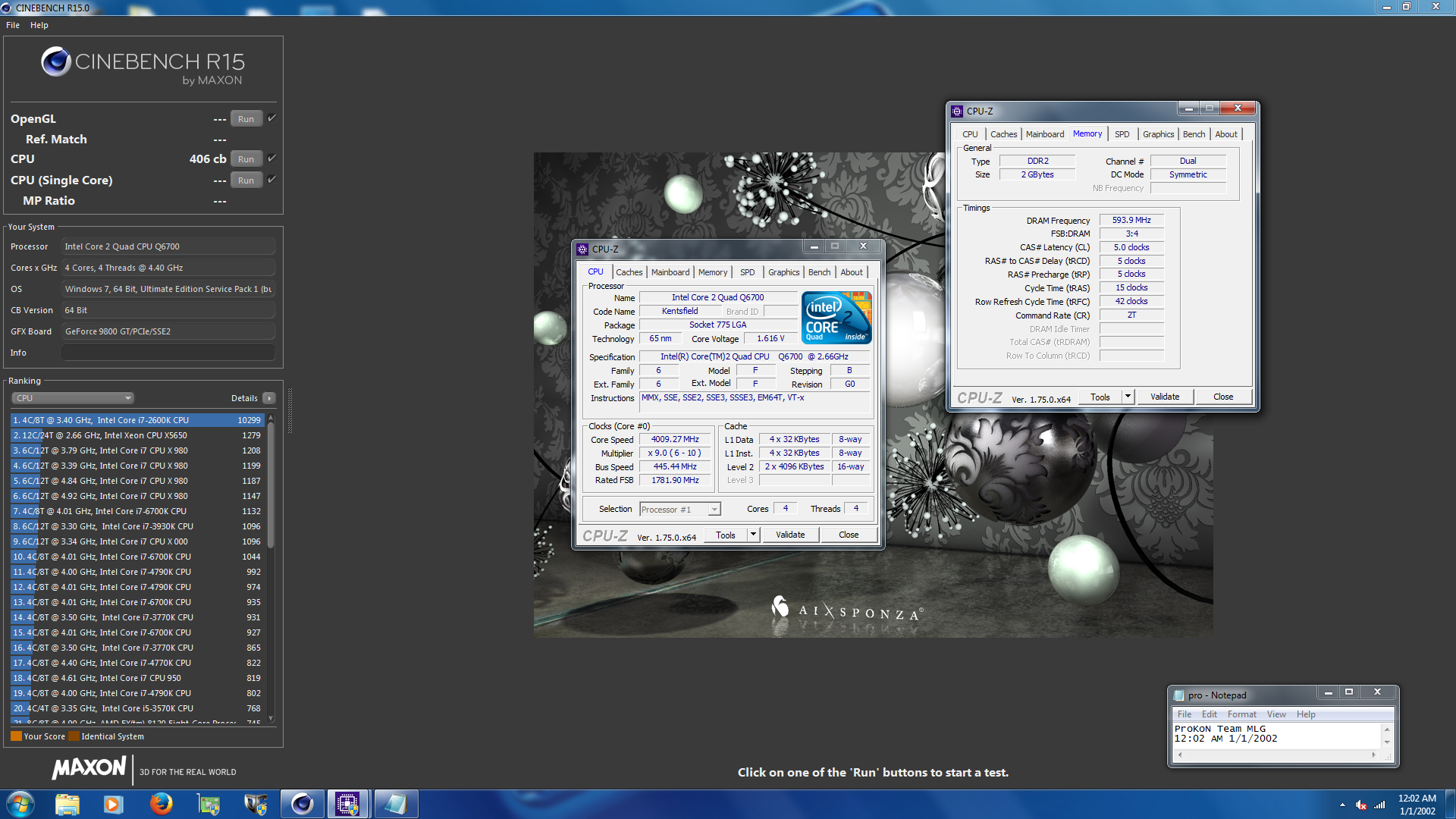Click Close button in CPU-Z Memory window
Screen dimensions: 1456x819
pyautogui.click(x=1223, y=397)
